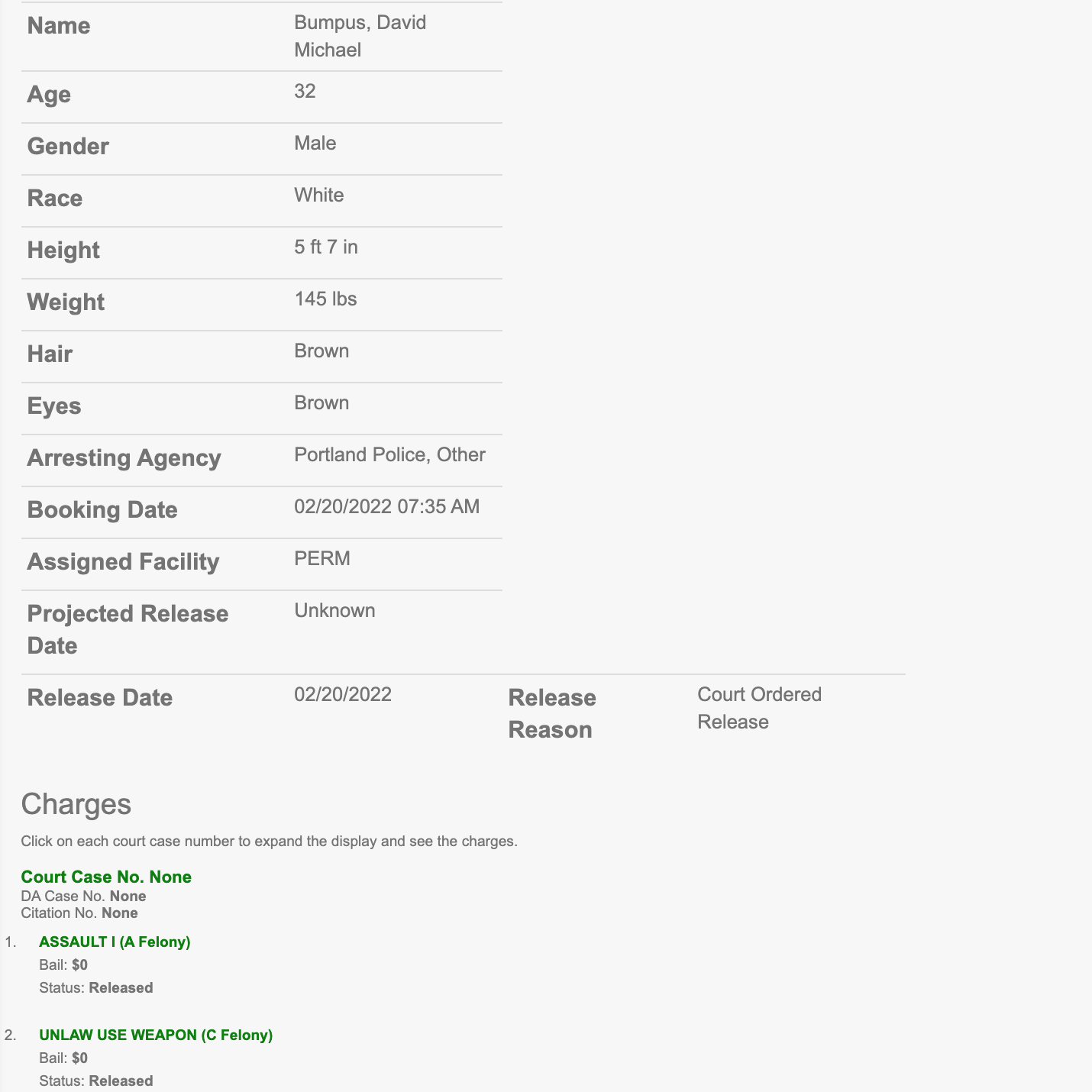Click the court case expand instruction text
Viewport: 1092px width, 1092px height.
[269, 842]
